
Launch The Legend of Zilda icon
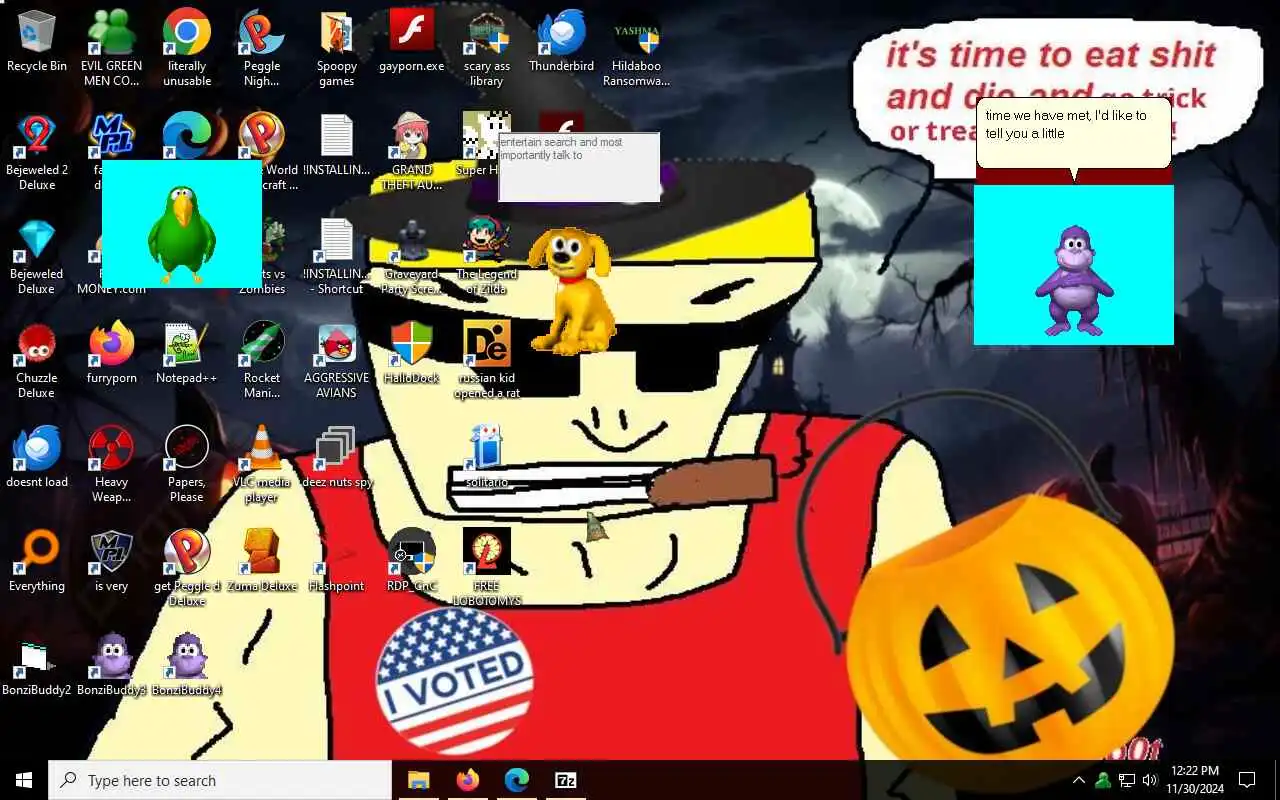click(487, 256)
